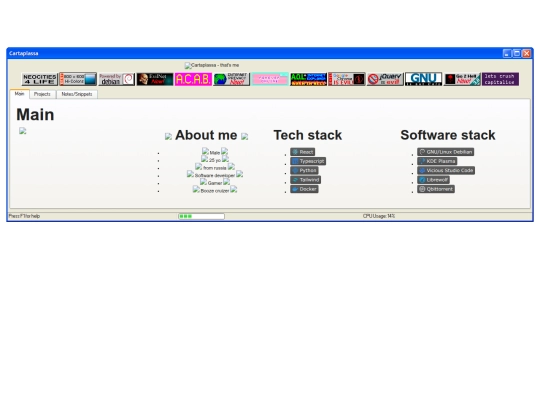Click the AOL green and blue badge
The width and height of the screenshot is (540, 405).
click(x=308, y=79)
